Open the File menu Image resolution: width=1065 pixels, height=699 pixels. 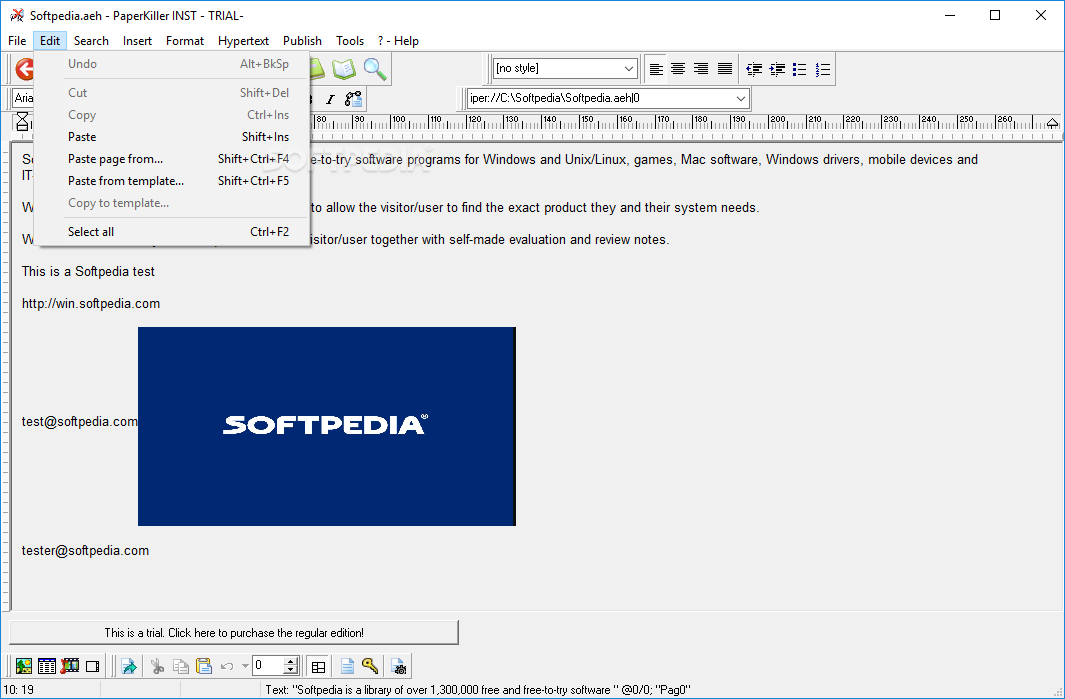17,41
